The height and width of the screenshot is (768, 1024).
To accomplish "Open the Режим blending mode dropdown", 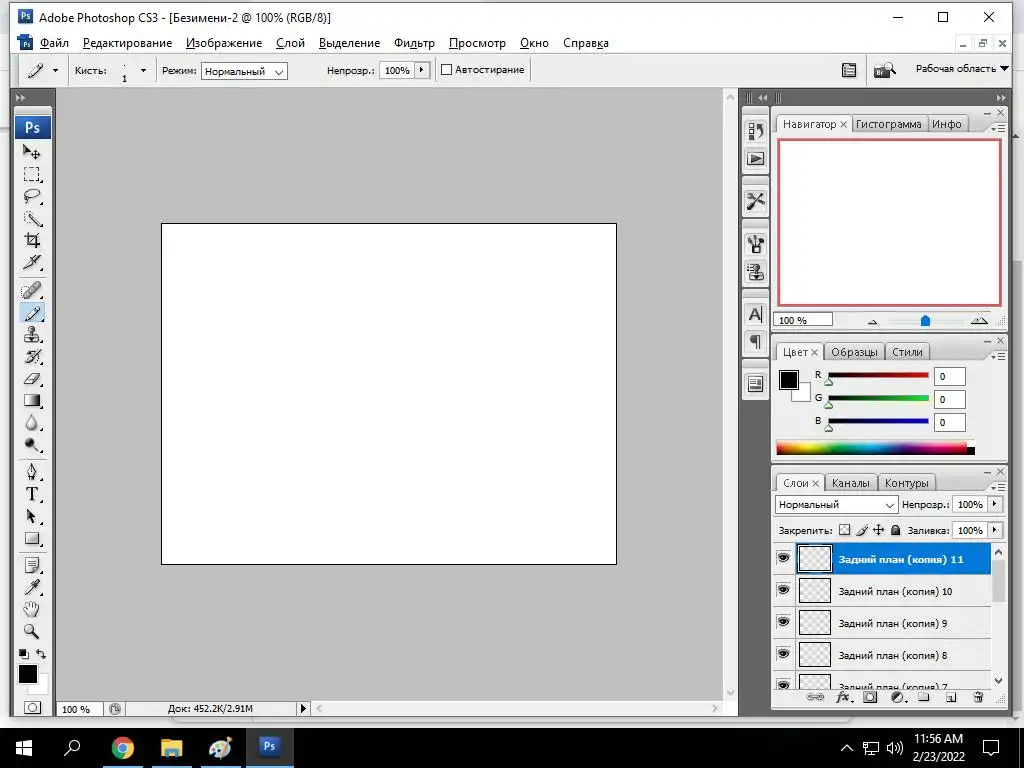I will coord(244,71).
